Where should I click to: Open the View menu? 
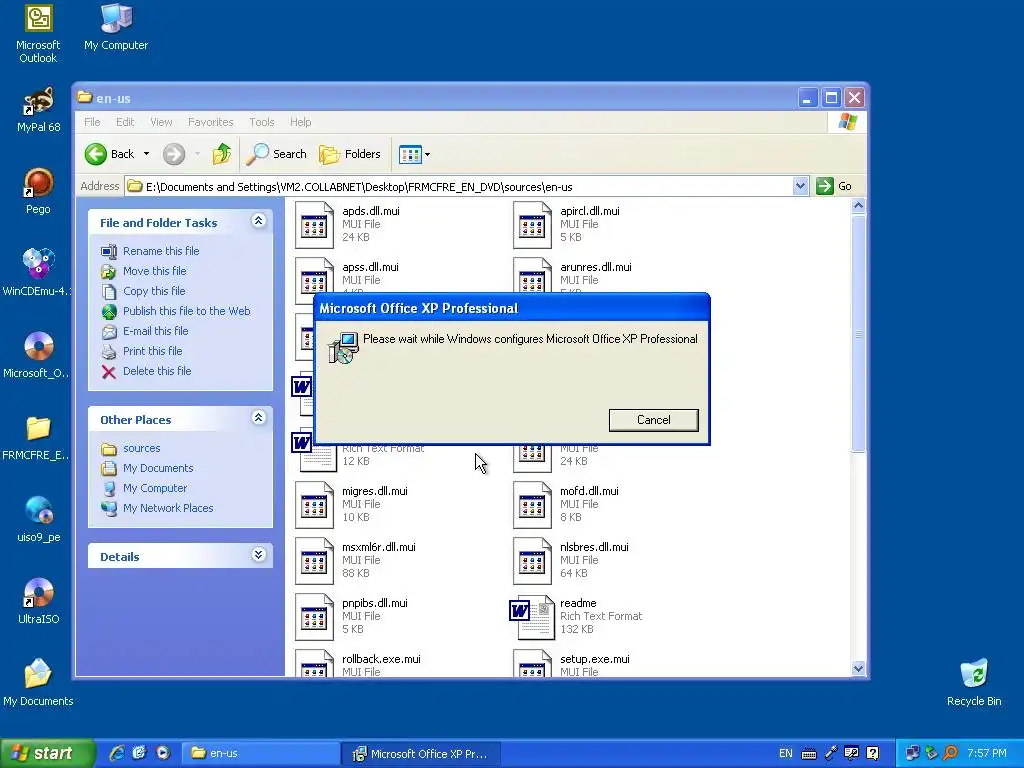click(x=161, y=122)
